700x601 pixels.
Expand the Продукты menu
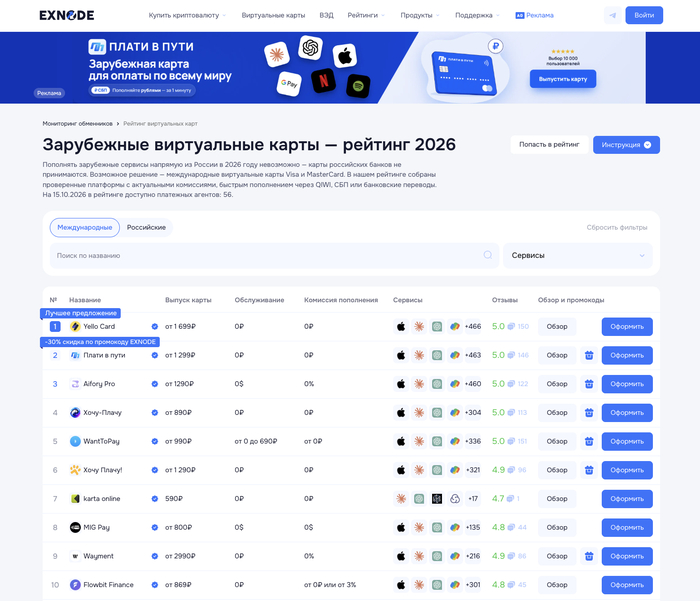[420, 15]
